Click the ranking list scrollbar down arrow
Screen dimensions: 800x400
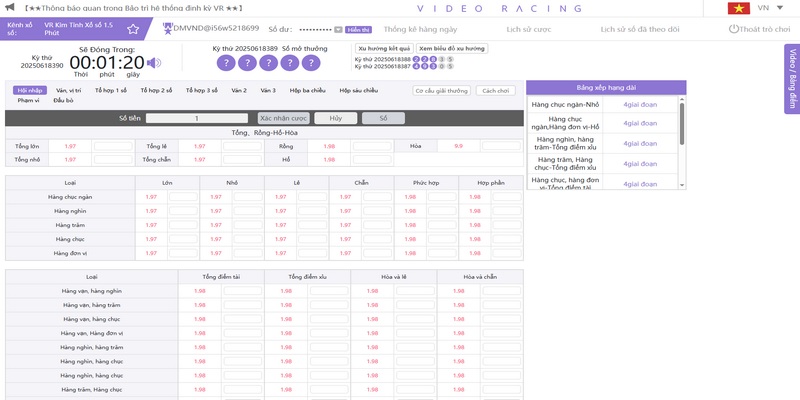coord(683,185)
